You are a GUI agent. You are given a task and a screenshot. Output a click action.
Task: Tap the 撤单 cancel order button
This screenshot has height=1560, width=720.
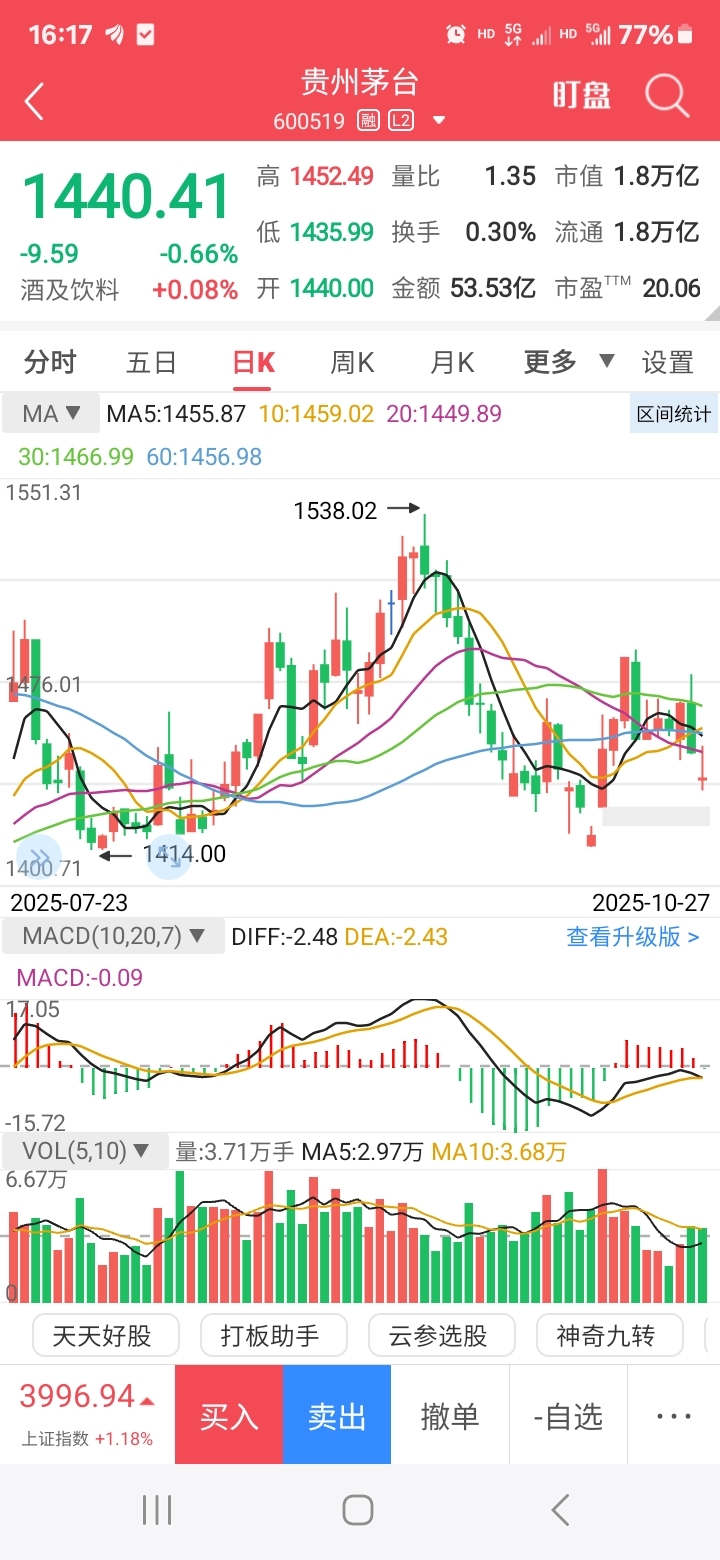pos(450,1415)
